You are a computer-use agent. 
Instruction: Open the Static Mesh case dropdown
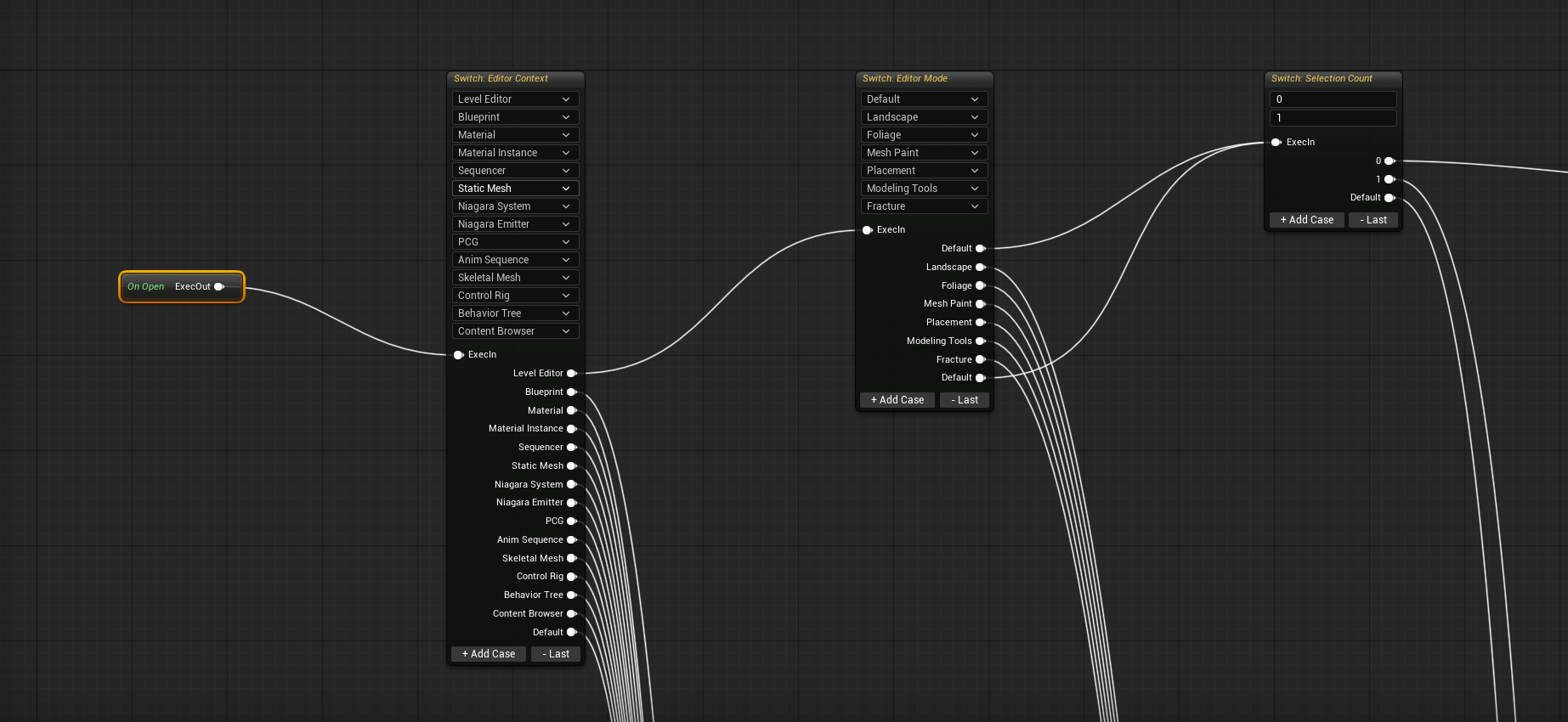coord(515,189)
